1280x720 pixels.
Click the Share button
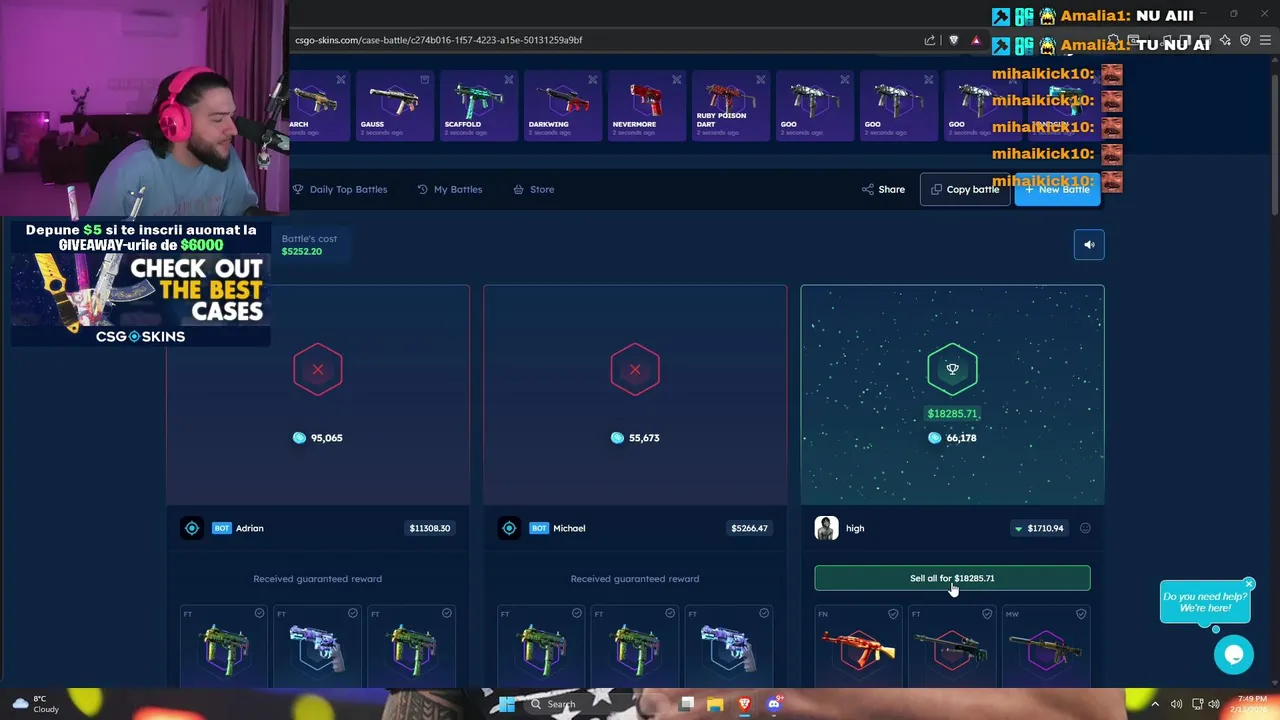pyautogui.click(x=883, y=189)
